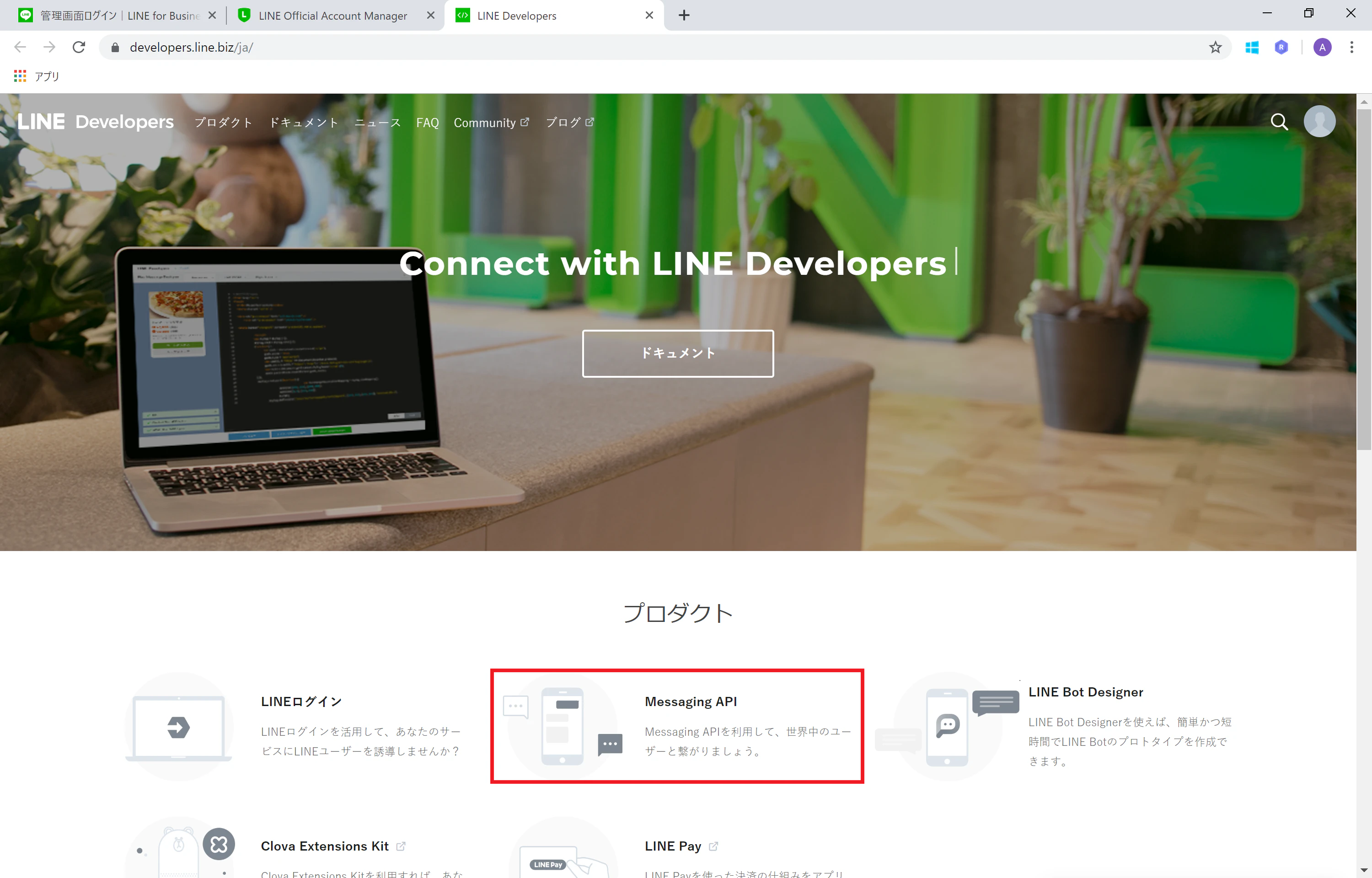Open the FAQ navigation item
The width and height of the screenshot is (1372, 878).
point(428,123)
